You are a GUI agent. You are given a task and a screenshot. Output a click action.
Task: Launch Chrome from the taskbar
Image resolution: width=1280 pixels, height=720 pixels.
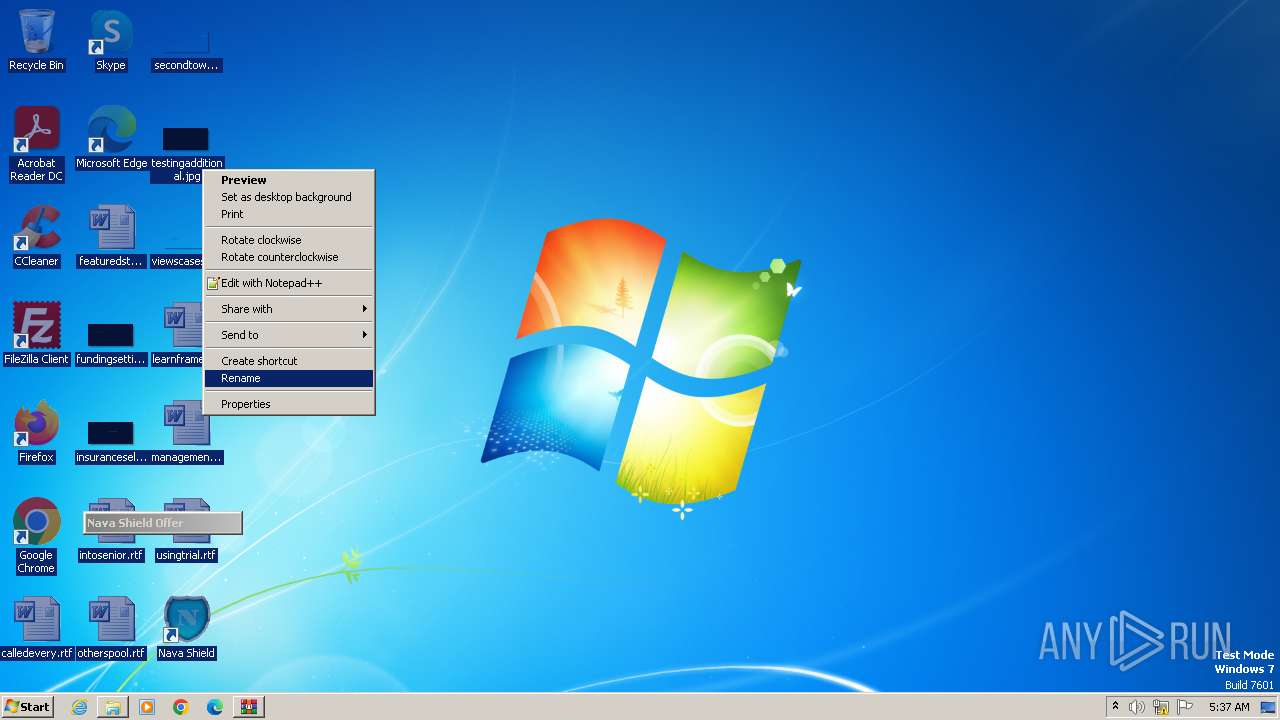[x=181, y=707]
